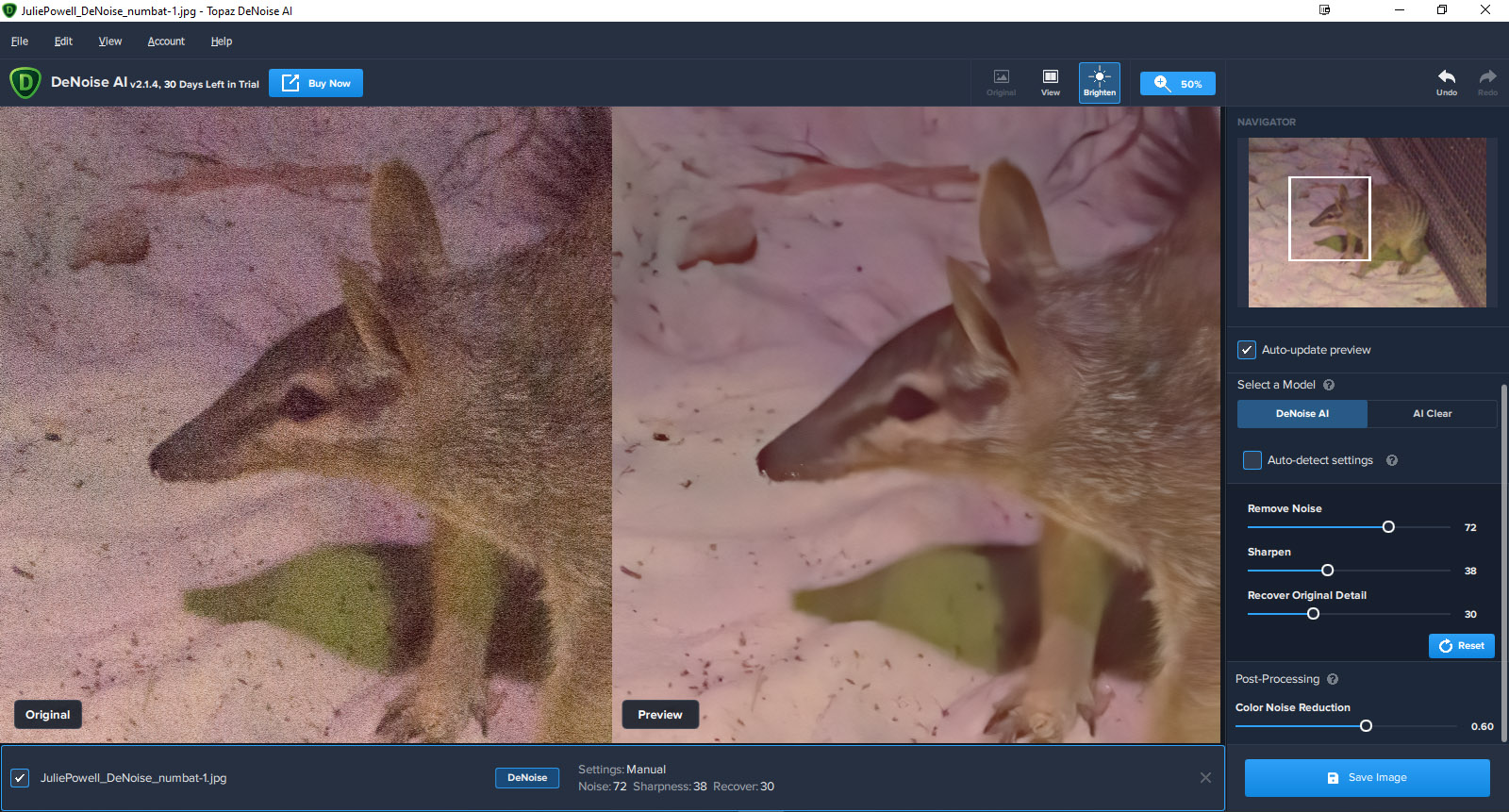1509x812 pixels.
Task: Click the Auto-detect settings help icon
Action: pos(1392,460)
